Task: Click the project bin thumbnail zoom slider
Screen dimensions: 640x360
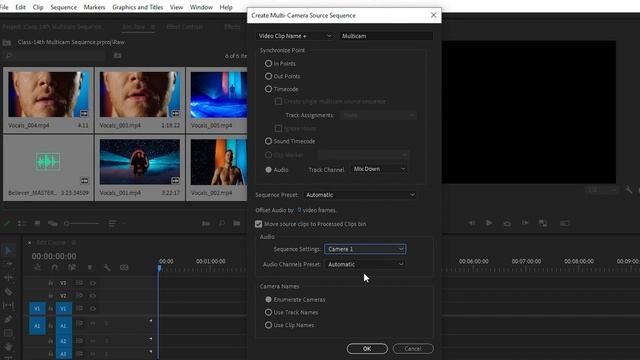Action: point(82,223)
